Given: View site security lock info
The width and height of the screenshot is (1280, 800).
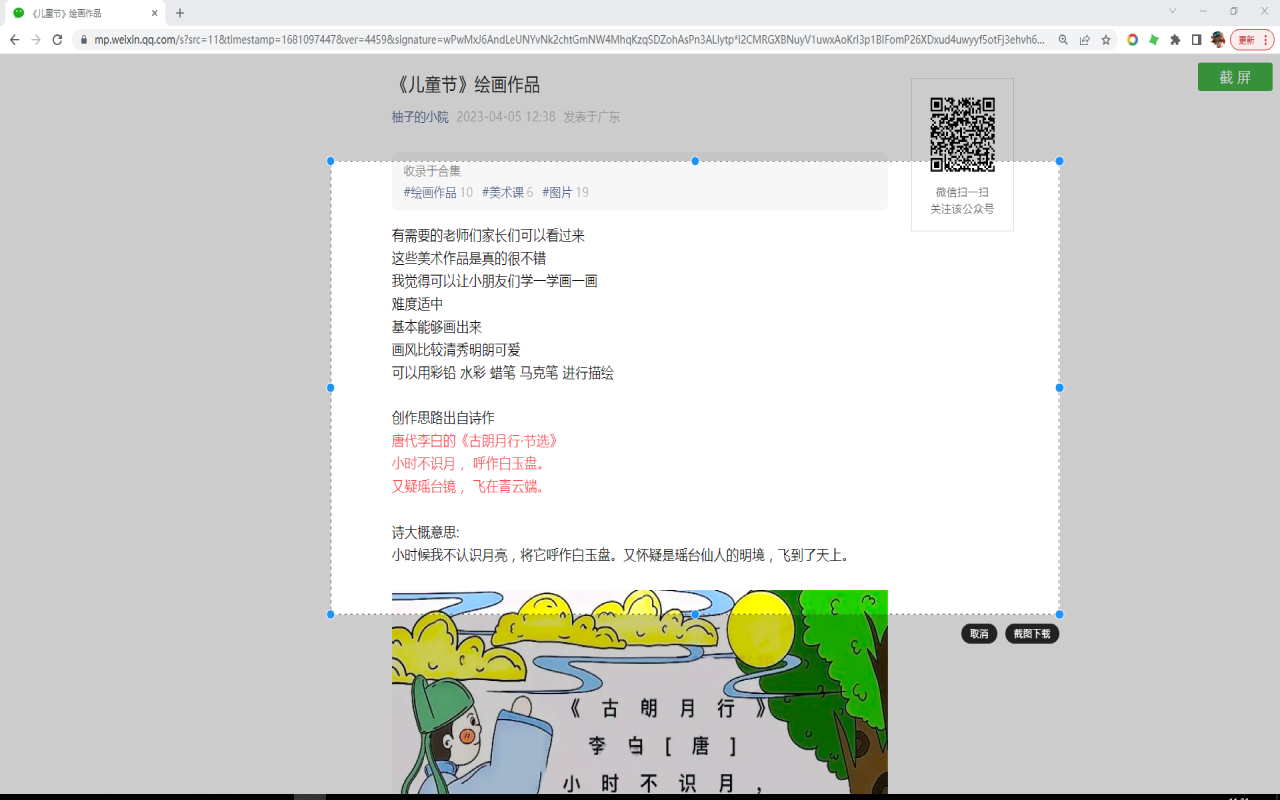Looking at the screenshot, I should [84, 40].
